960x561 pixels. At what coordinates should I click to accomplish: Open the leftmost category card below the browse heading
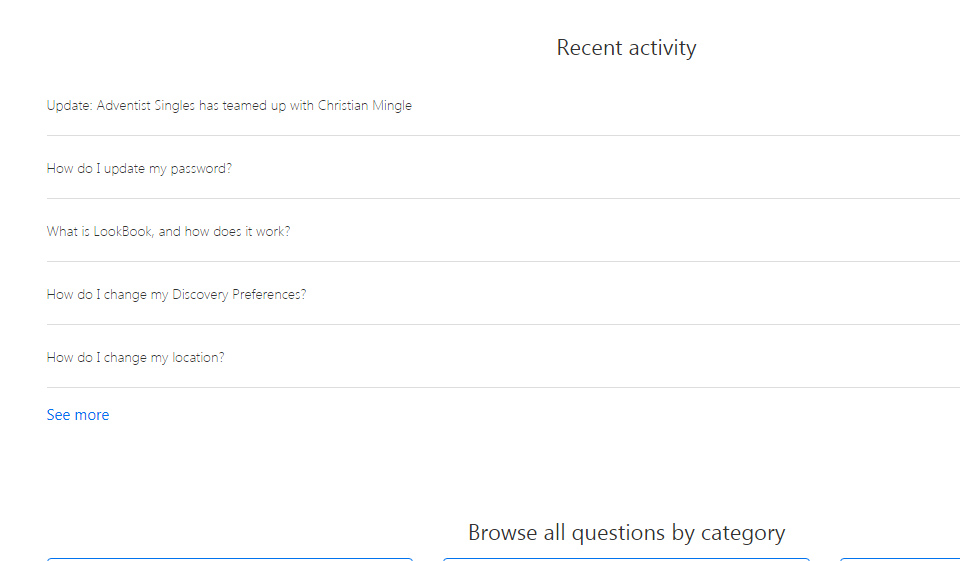pos(229,559)
